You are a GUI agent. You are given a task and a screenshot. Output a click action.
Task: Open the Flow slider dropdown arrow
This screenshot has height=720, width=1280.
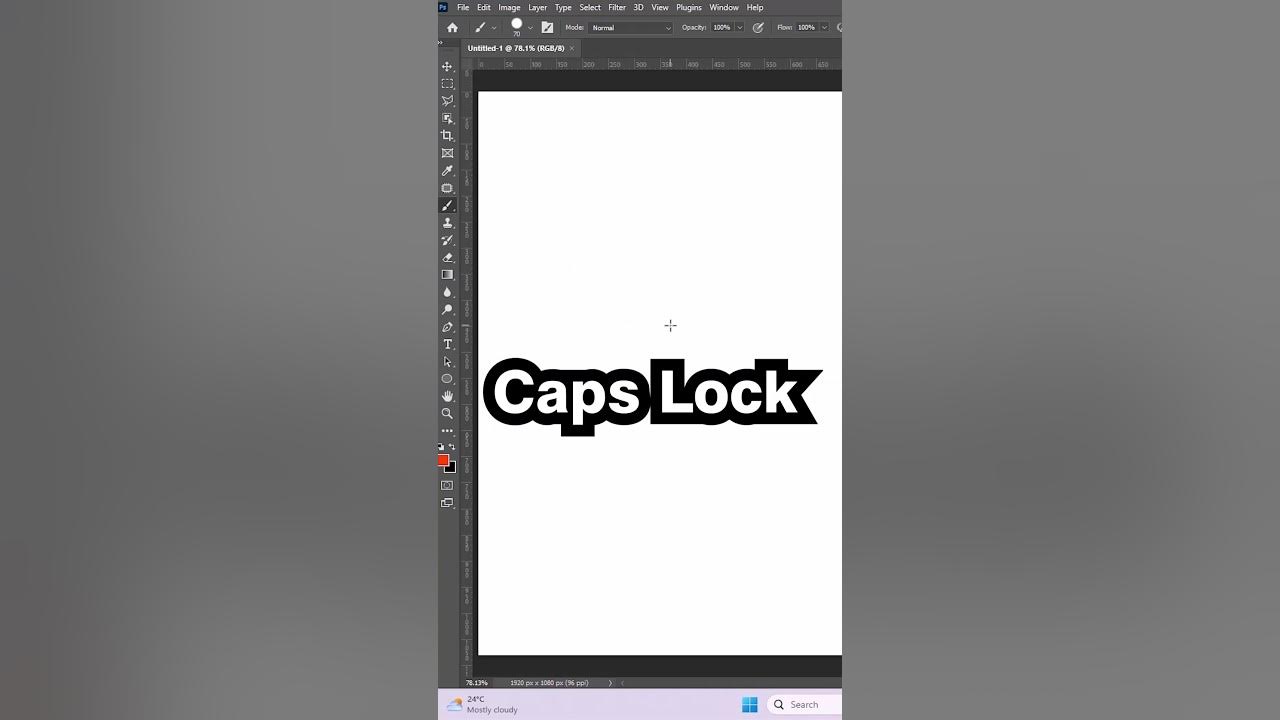[825, 28]
